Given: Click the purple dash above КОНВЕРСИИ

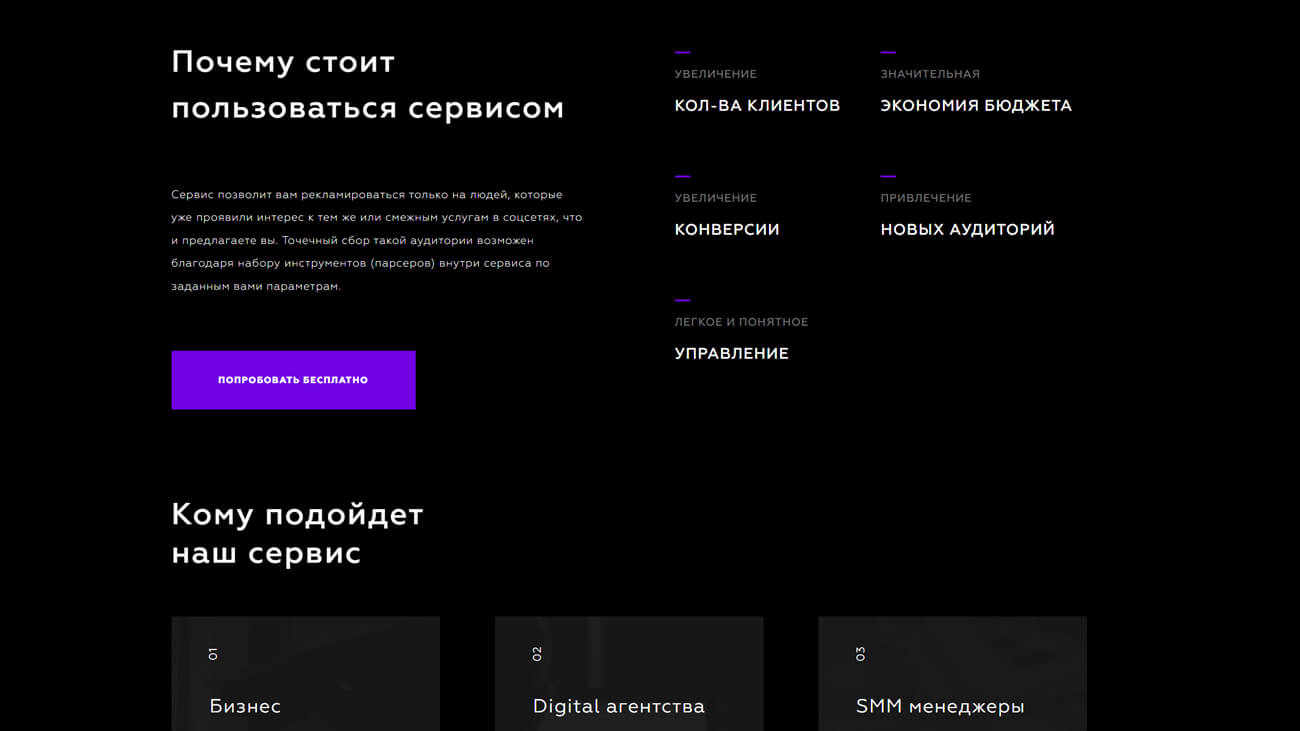Looking at the screenshot, I should point(682,174).
